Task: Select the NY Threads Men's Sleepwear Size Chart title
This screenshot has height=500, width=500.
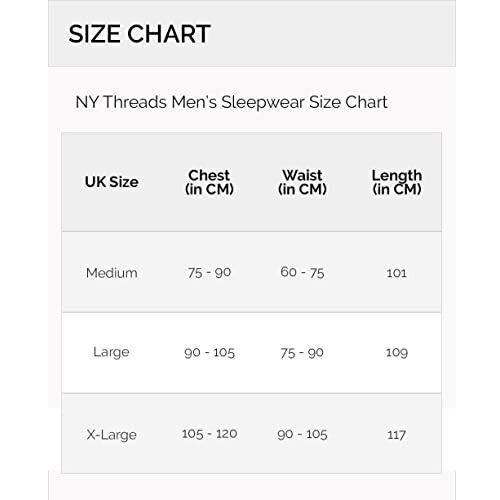Action: pyautogui.click(x=231, y=102)
